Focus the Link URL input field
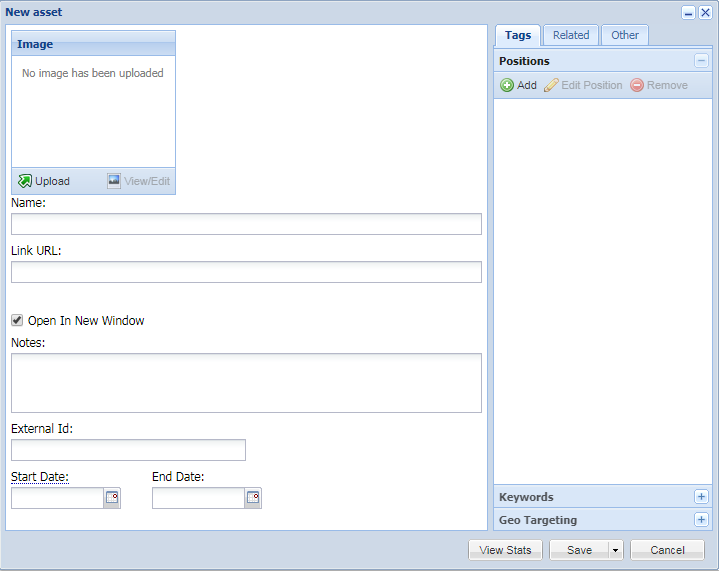 pyautogui.click(x=246, y=272)
